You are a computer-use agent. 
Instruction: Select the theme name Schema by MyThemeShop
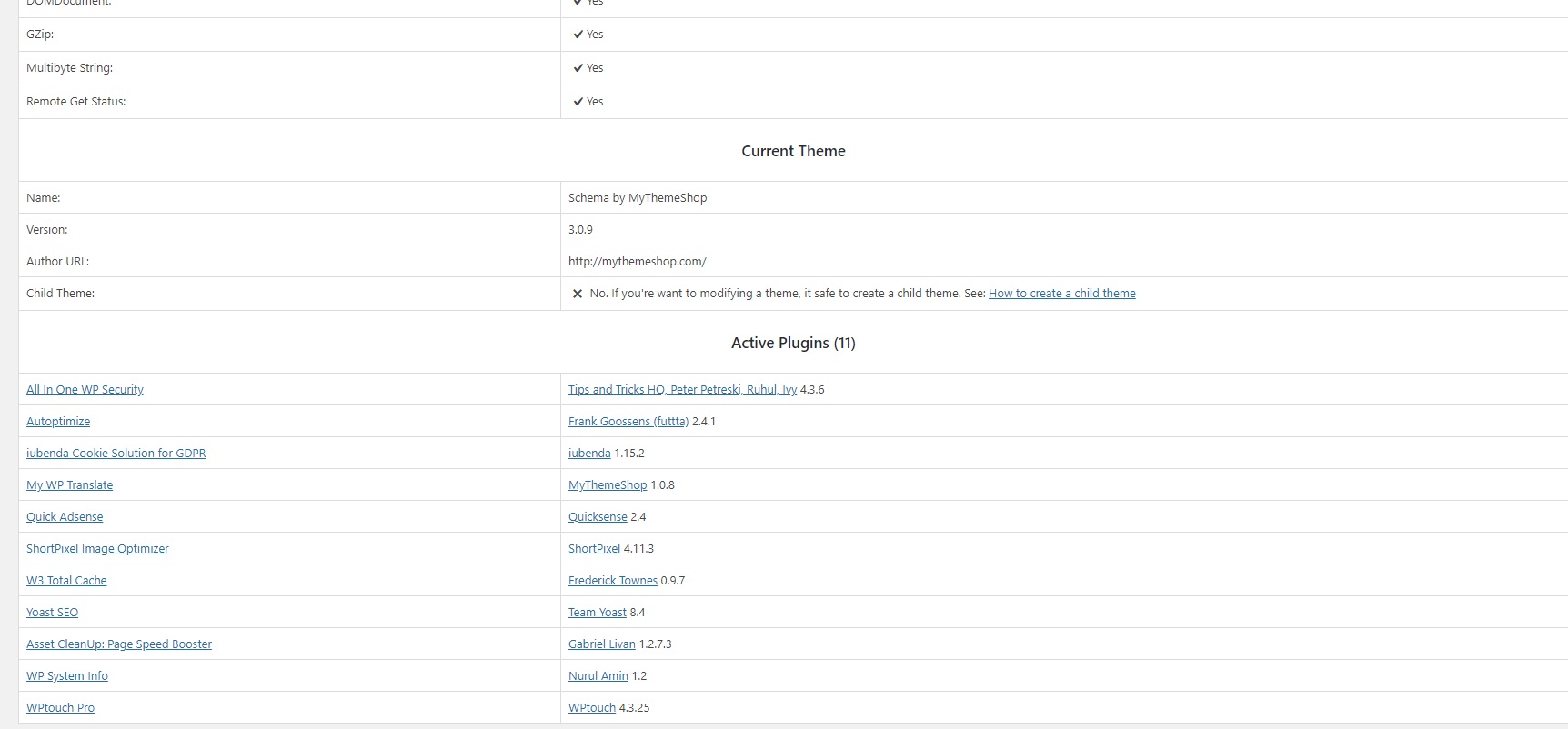(x=638, y=198)
